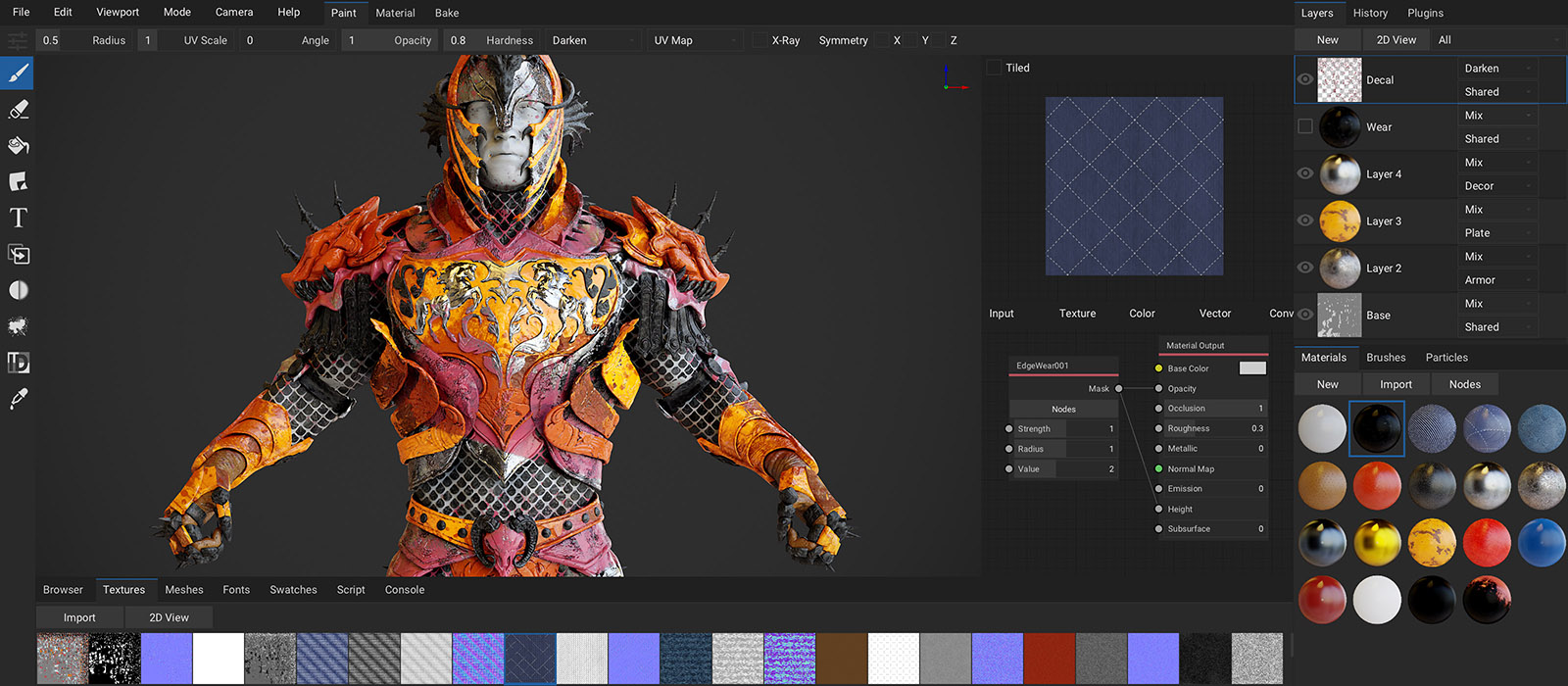
Task: Select the Eraser tool
Action: pyautogui.click(x=18, y=110)
